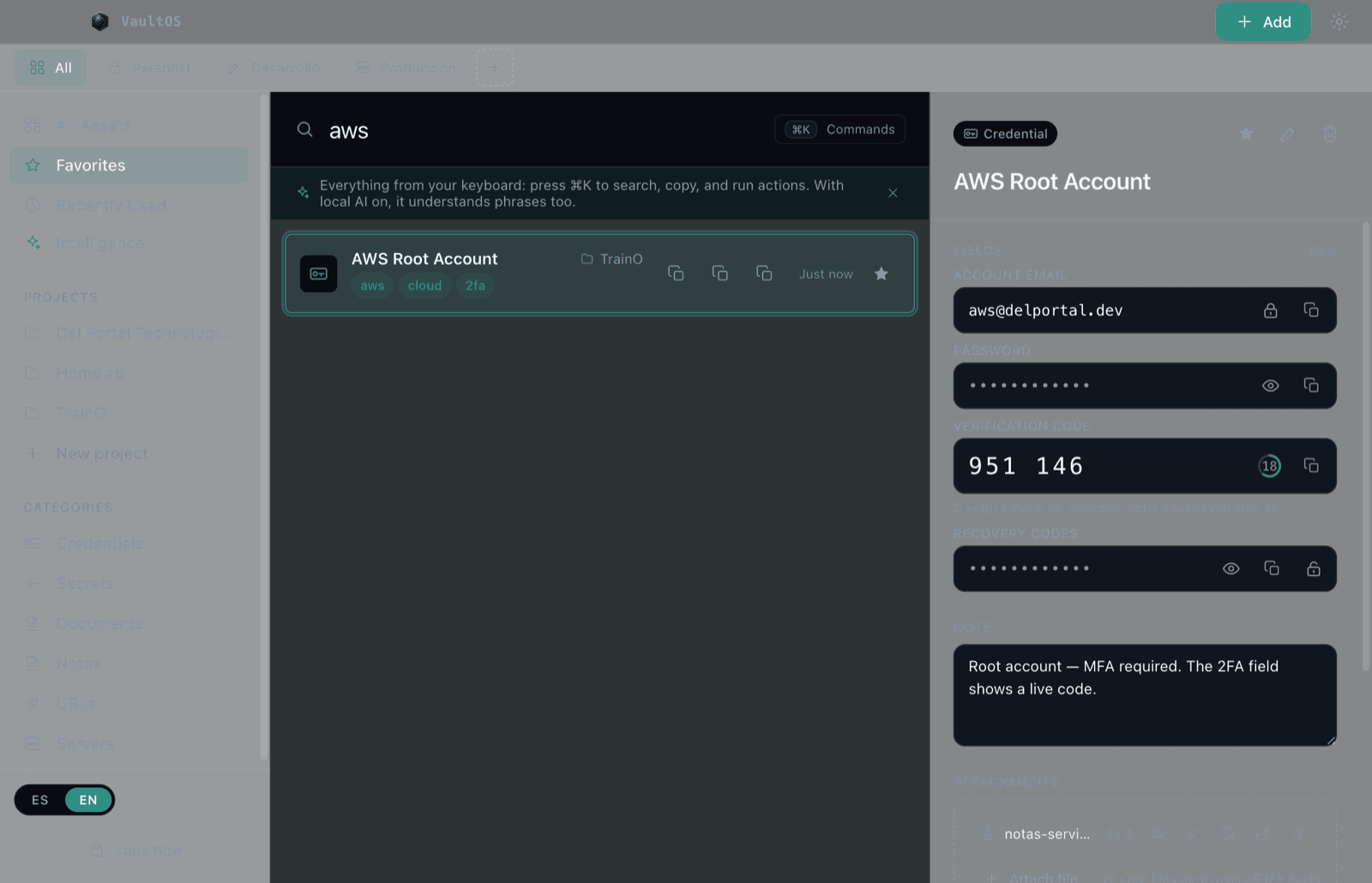This screenshot has height=883, width=1372.
Task: Dismiss the keyboard tip banner
Action: 893,193
